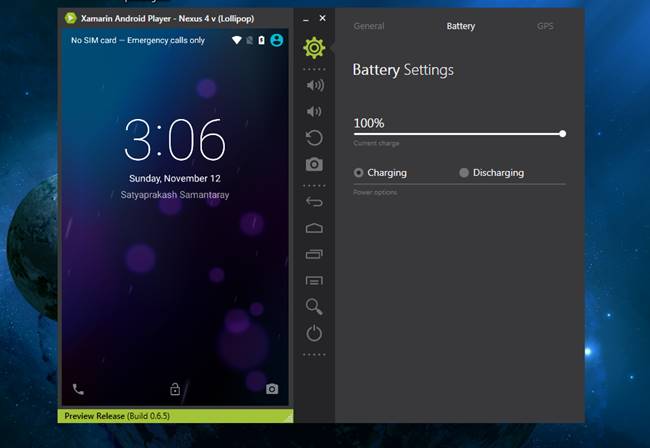The width and height of the screenshot is (650, 448).
Task: Select the Discharging radio option
Action: pos(492,172)
